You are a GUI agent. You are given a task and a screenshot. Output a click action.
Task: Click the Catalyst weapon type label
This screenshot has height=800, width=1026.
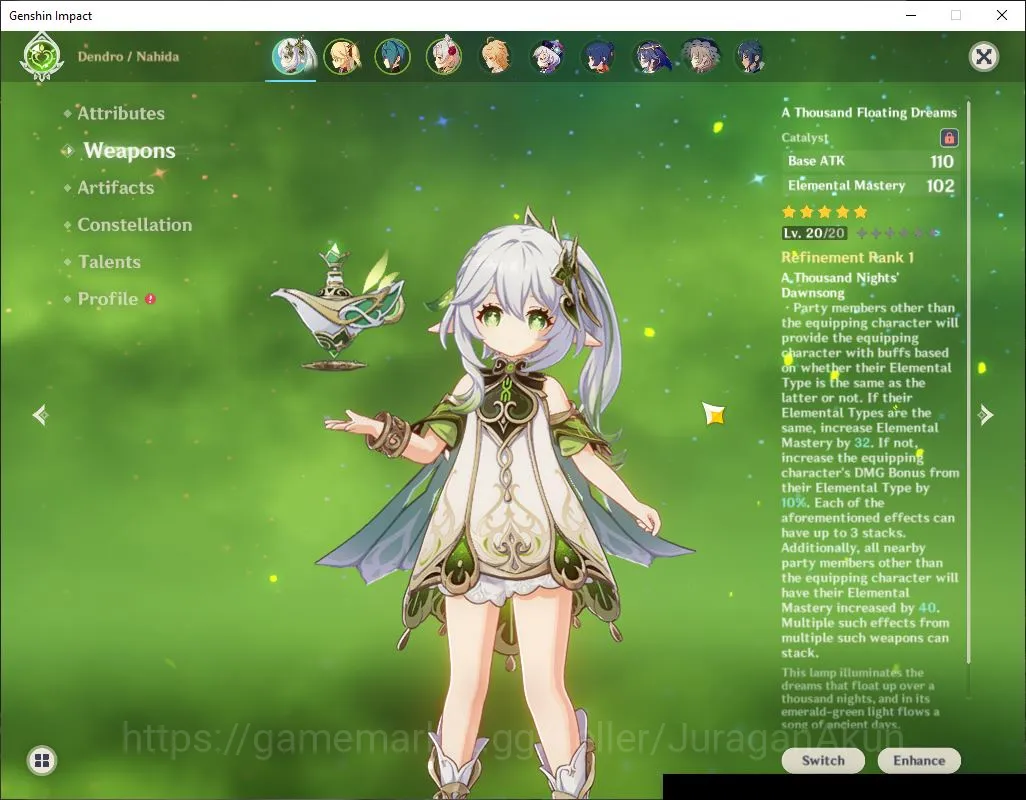(805, 137)
